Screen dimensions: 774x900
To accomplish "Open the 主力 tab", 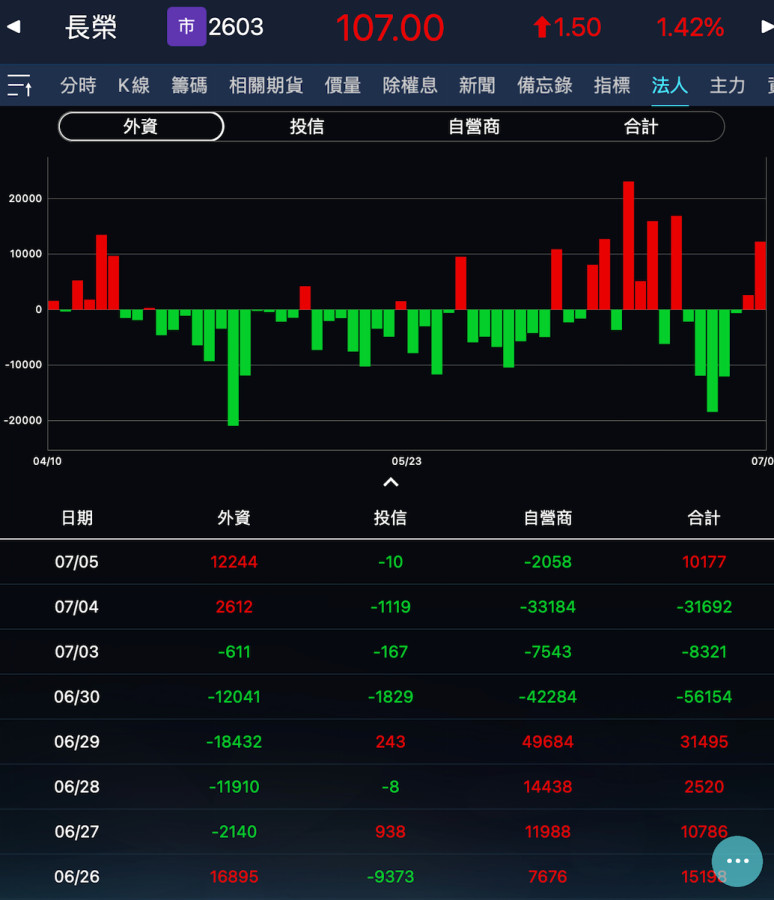I will [727, 86].
